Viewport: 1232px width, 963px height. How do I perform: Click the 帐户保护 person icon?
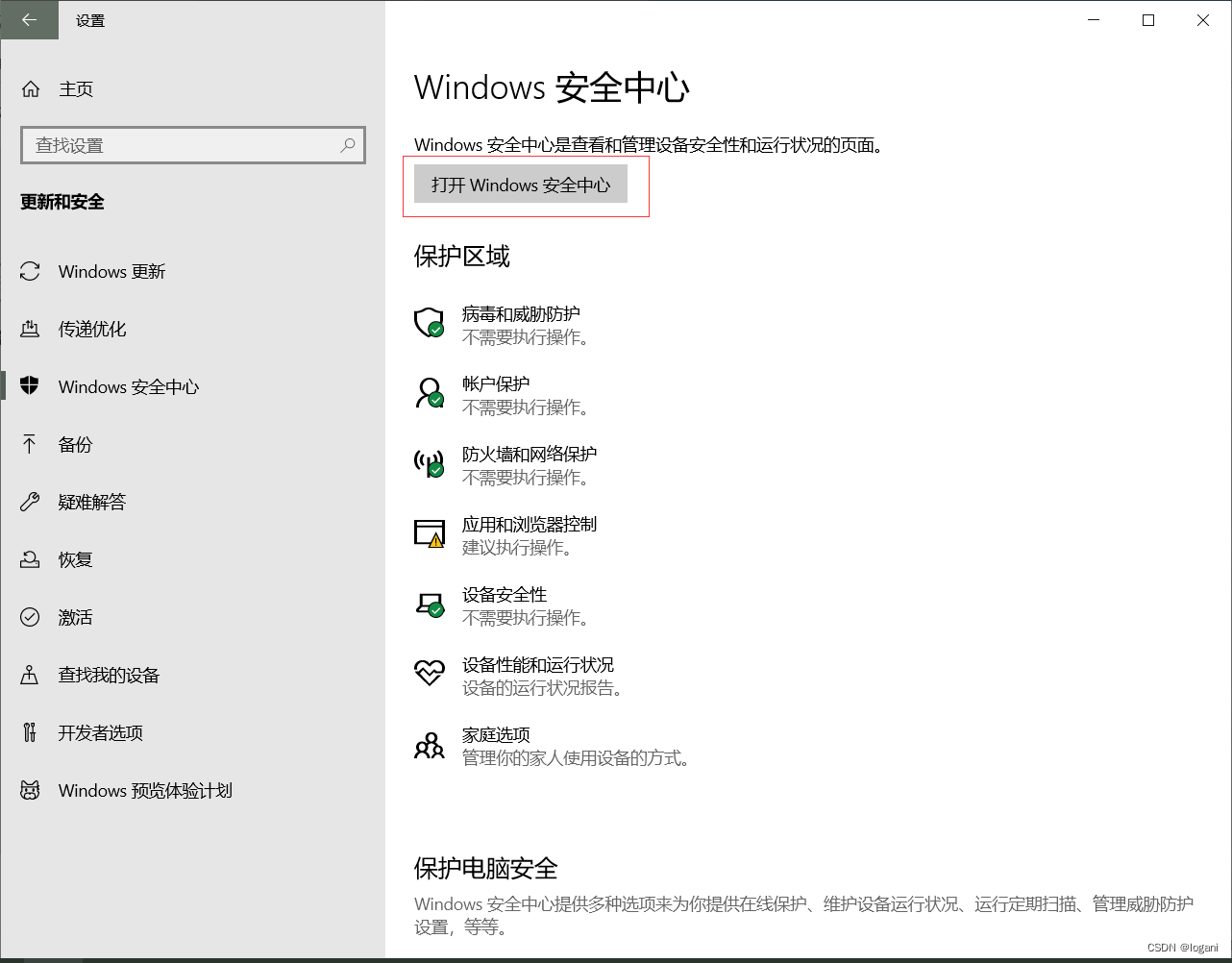tap(430, 393)
